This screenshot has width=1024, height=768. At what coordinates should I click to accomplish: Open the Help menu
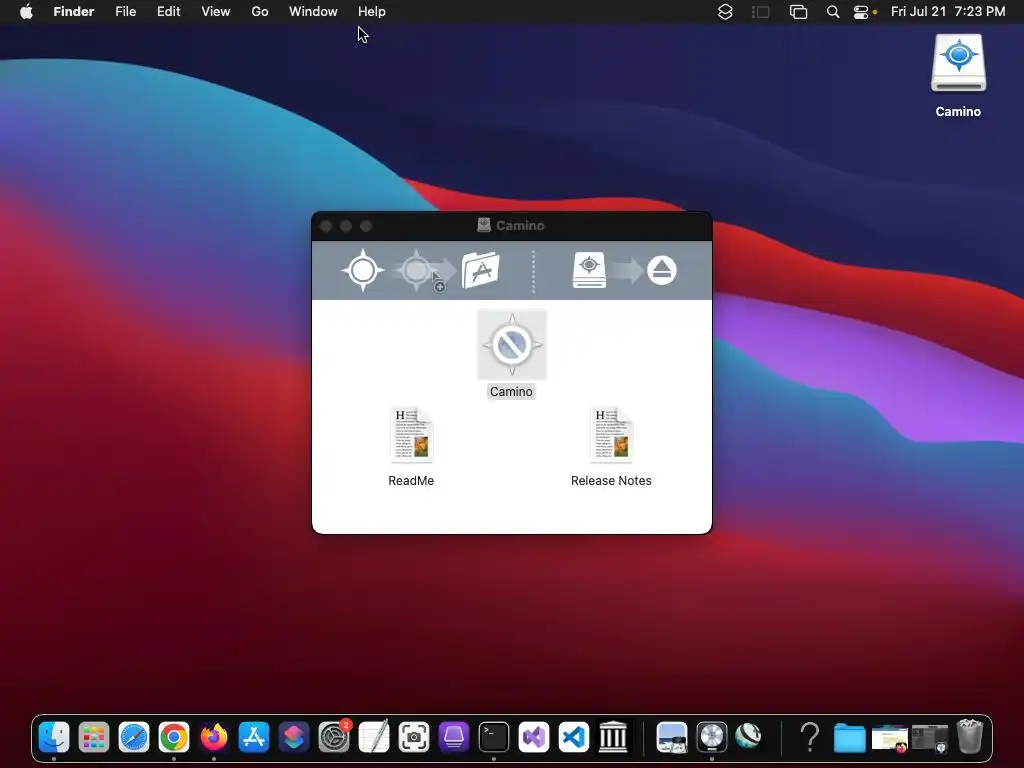pyautogui.click(x=372, y=11)
